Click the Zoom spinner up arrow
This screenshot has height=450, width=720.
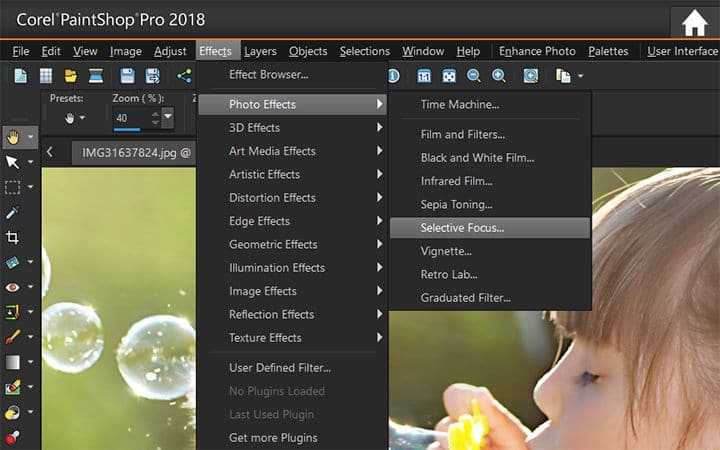(156, 113)
